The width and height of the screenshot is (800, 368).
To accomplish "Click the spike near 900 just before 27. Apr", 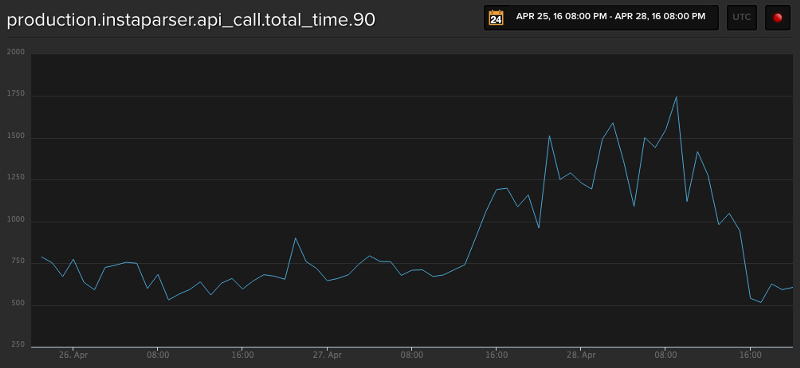I will point(295,238).
